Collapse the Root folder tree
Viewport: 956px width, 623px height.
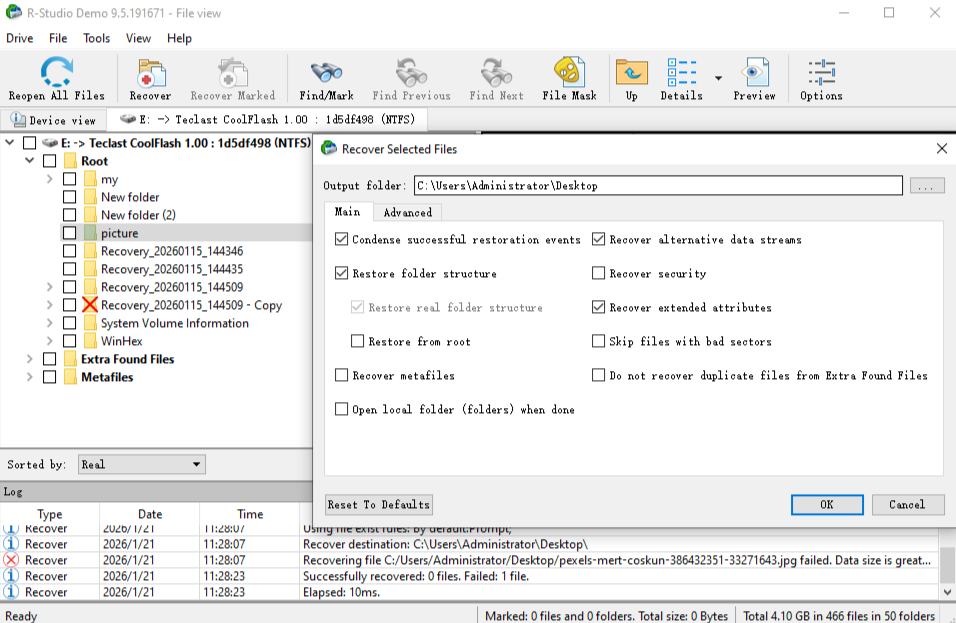pos(29,160)
